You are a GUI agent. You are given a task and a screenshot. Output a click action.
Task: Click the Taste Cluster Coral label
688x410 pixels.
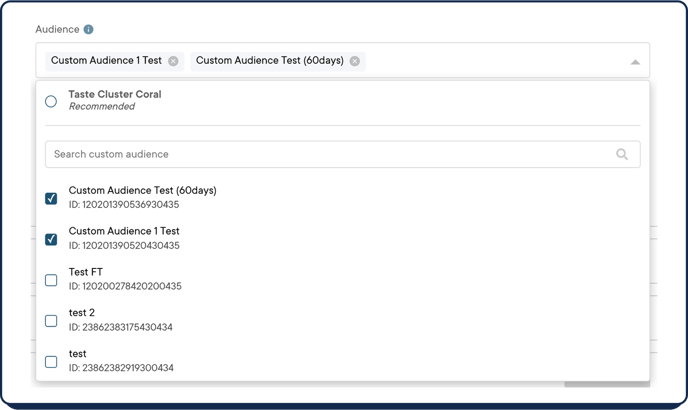pyautogui.click(x=115, y=94)
